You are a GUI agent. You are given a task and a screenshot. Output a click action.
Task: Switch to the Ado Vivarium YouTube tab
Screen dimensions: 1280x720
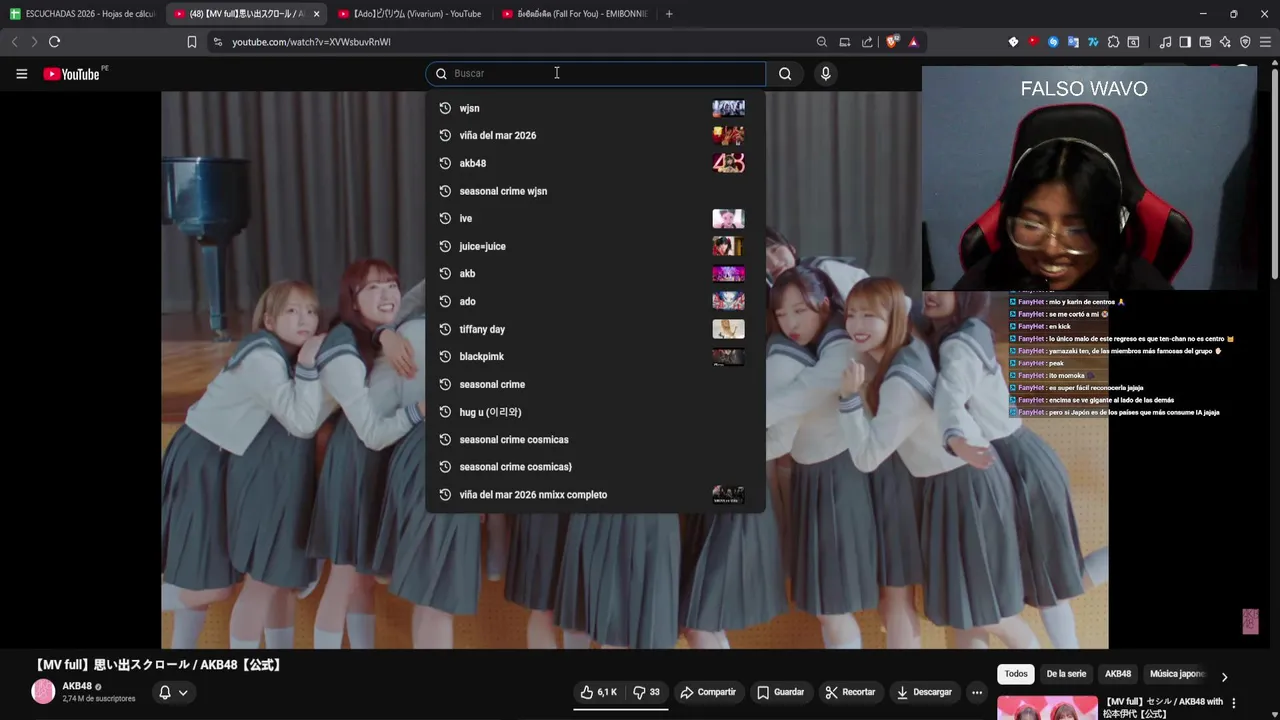[x=410, y=14]
